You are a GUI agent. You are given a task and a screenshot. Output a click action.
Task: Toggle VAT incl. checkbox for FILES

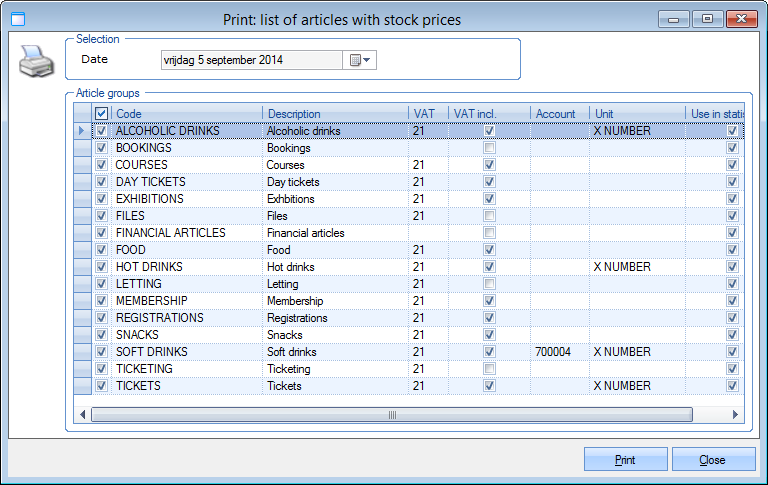point(489,216)
